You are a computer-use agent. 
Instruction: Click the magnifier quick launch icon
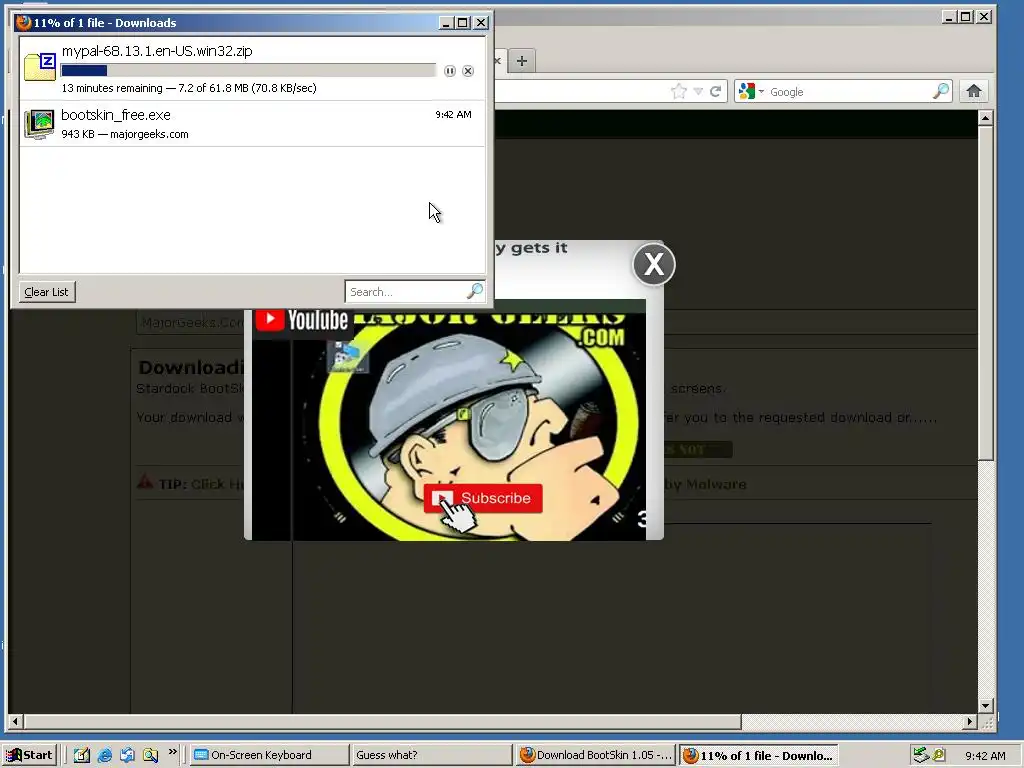150,756
